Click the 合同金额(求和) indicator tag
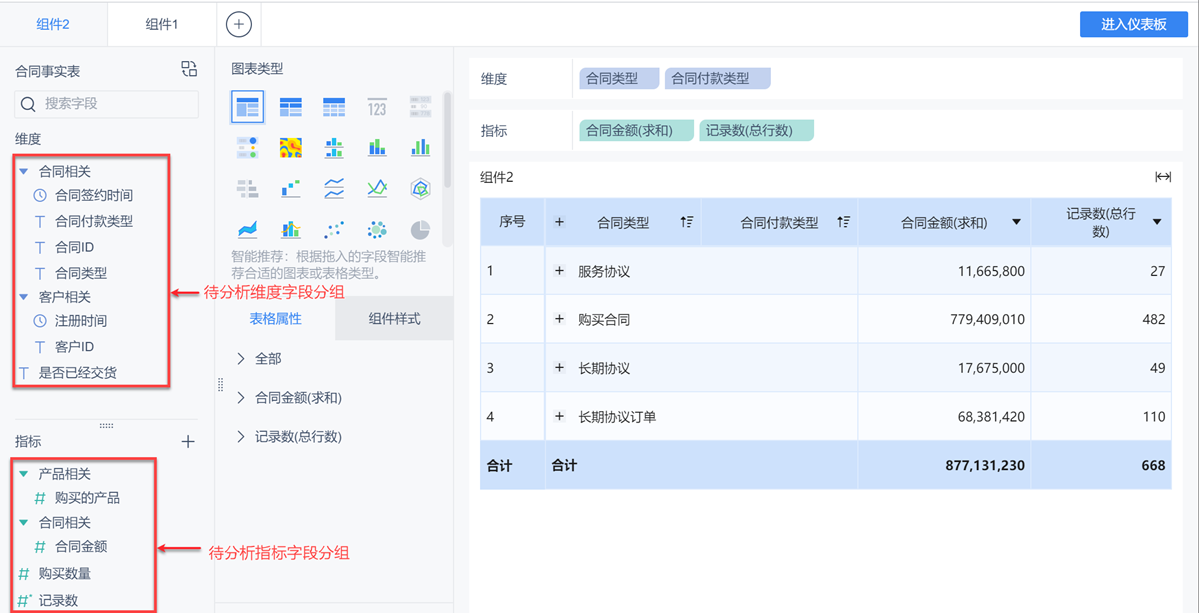This screenshot has width=1200, height=613. pos(636,130)
